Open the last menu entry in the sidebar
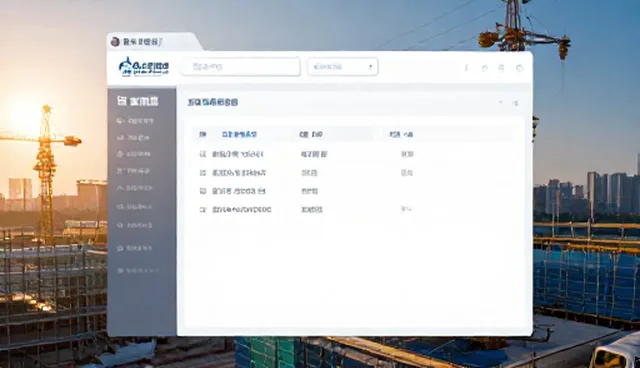This screenshot has width=640, height=368. (x=138, y=270)
